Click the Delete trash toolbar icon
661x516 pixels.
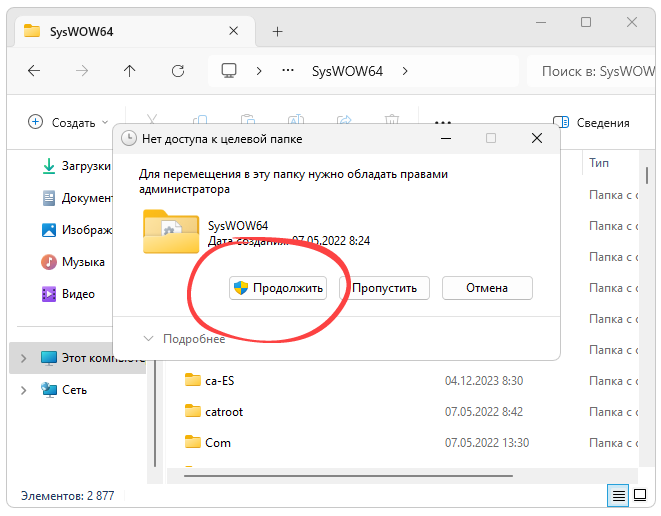(392, 120)
